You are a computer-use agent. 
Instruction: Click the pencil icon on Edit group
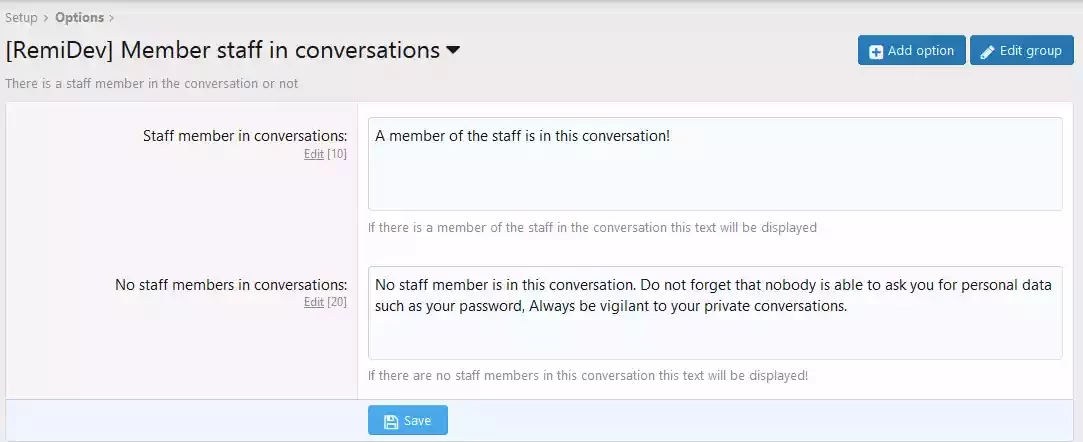[x=988, y=52]
